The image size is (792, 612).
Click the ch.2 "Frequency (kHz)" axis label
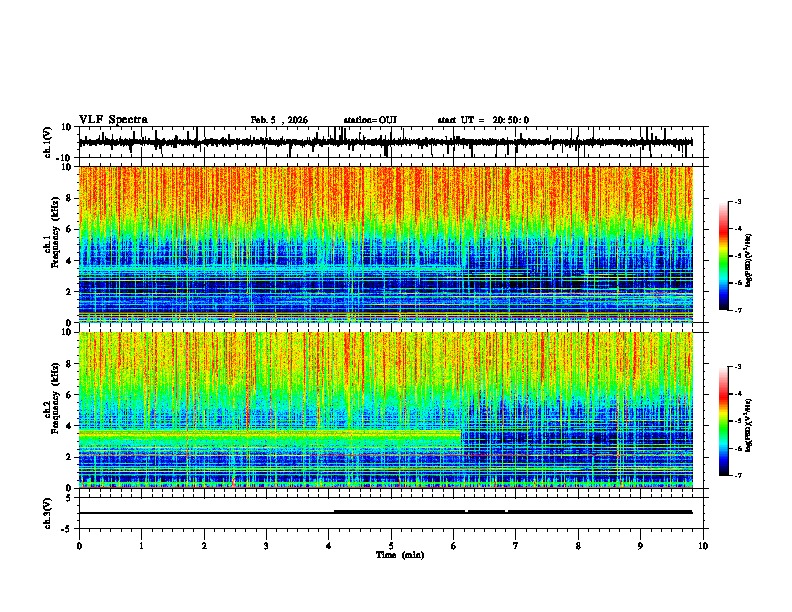coord(55,398)
